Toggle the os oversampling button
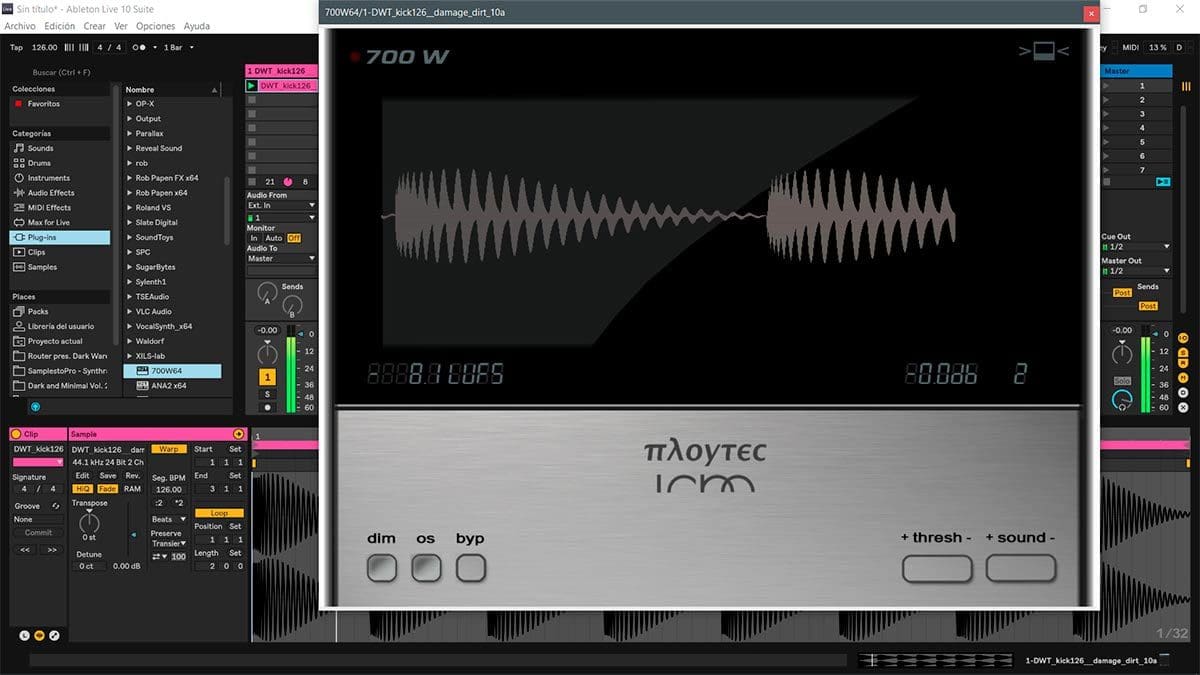1200x675 pixels. click(x=426, y=568)
